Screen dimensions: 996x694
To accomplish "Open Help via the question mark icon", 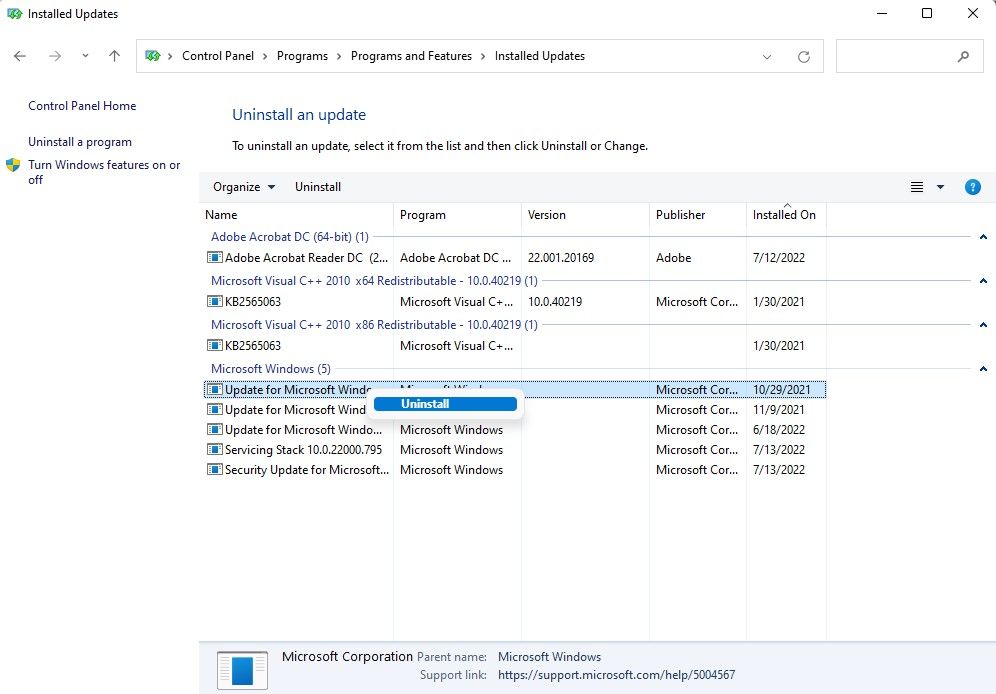I will click(973, 187).
